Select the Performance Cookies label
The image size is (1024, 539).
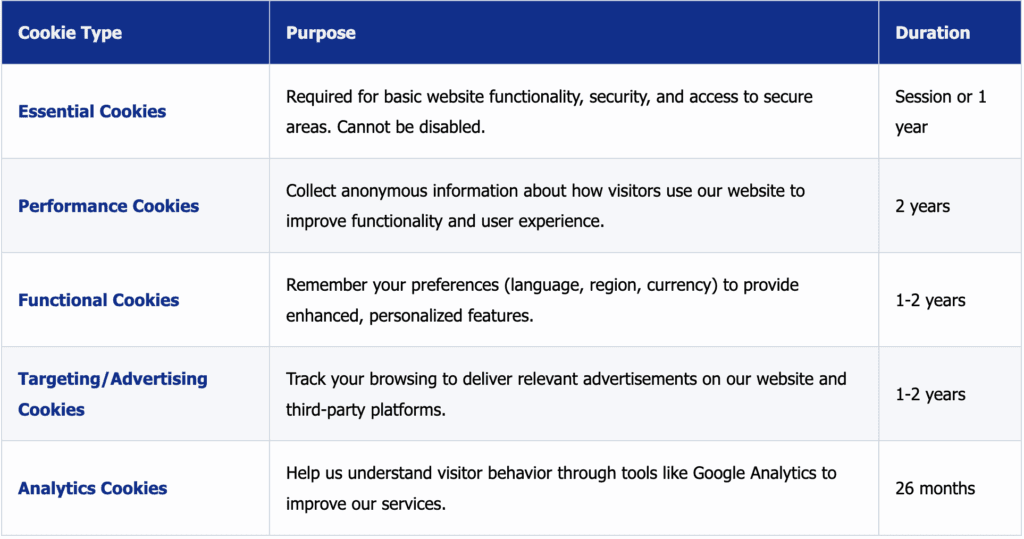click(108, 206)
